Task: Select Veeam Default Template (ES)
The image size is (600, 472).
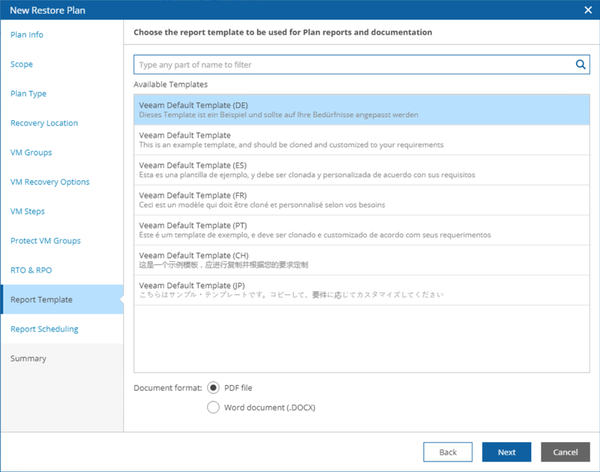Action: pyautogui.click(x=355, y=170)
